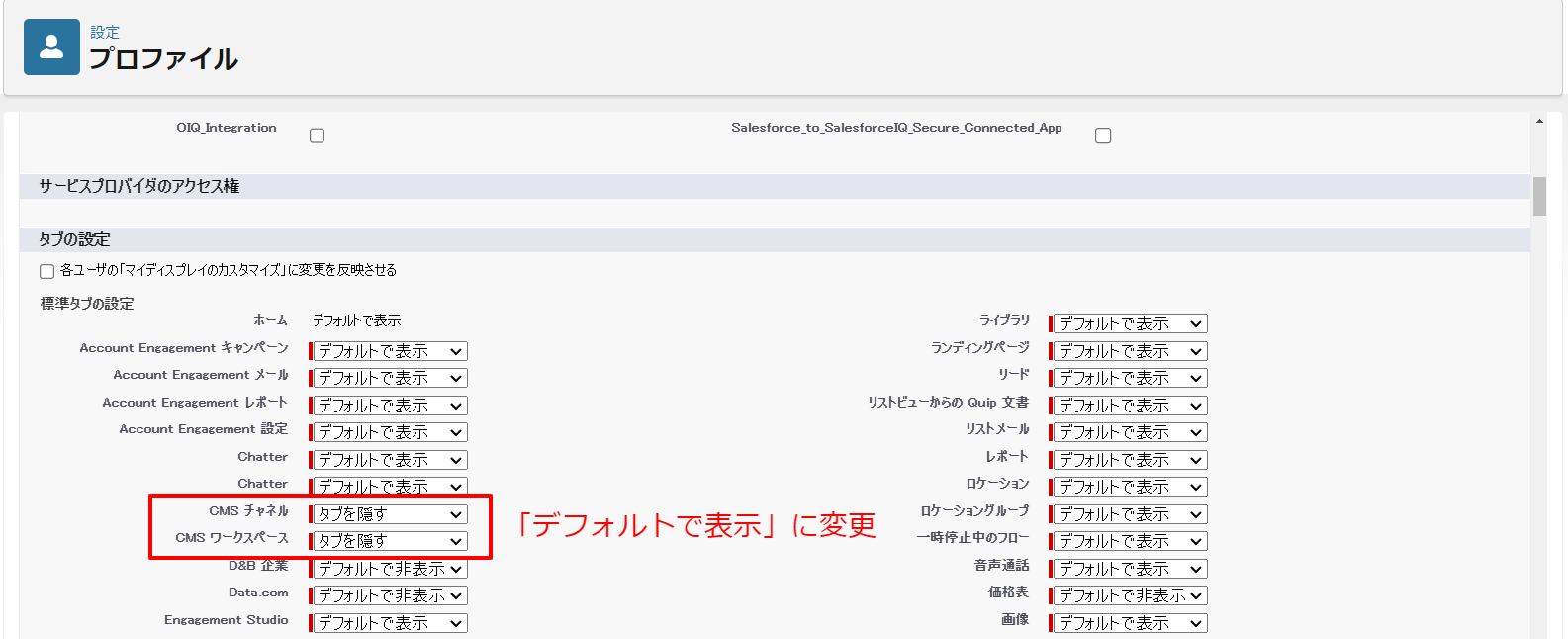Click the CMS チャネル label

(249, 511)
